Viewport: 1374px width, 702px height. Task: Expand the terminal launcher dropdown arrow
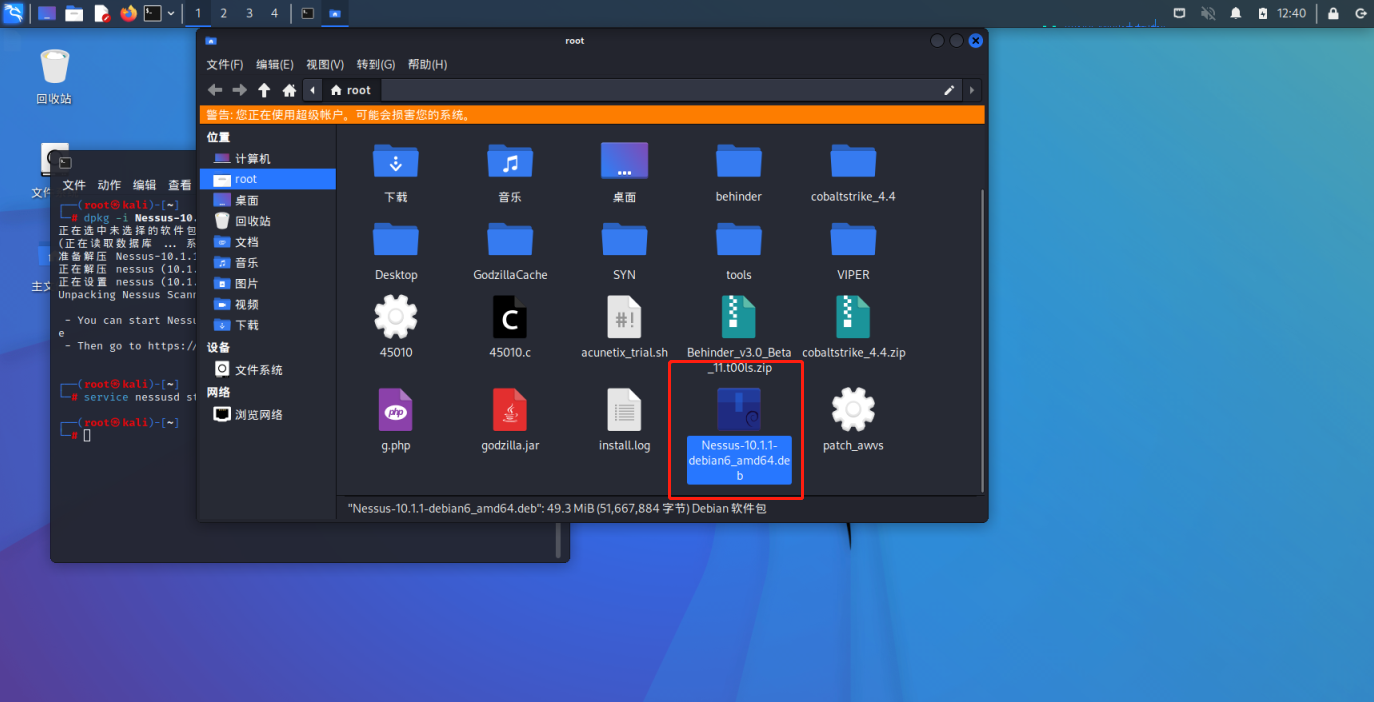pyautogui.click(x=171, y=13)
